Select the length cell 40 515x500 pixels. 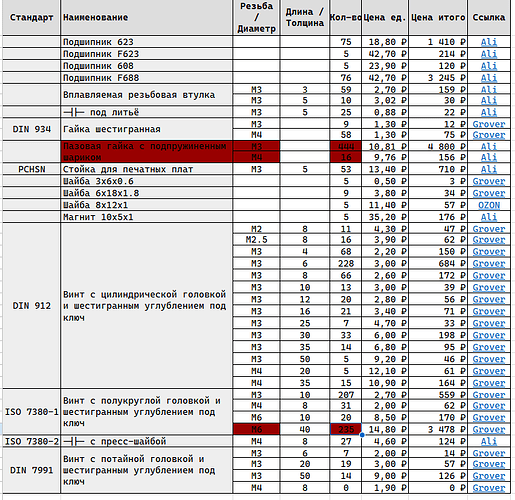305,429
